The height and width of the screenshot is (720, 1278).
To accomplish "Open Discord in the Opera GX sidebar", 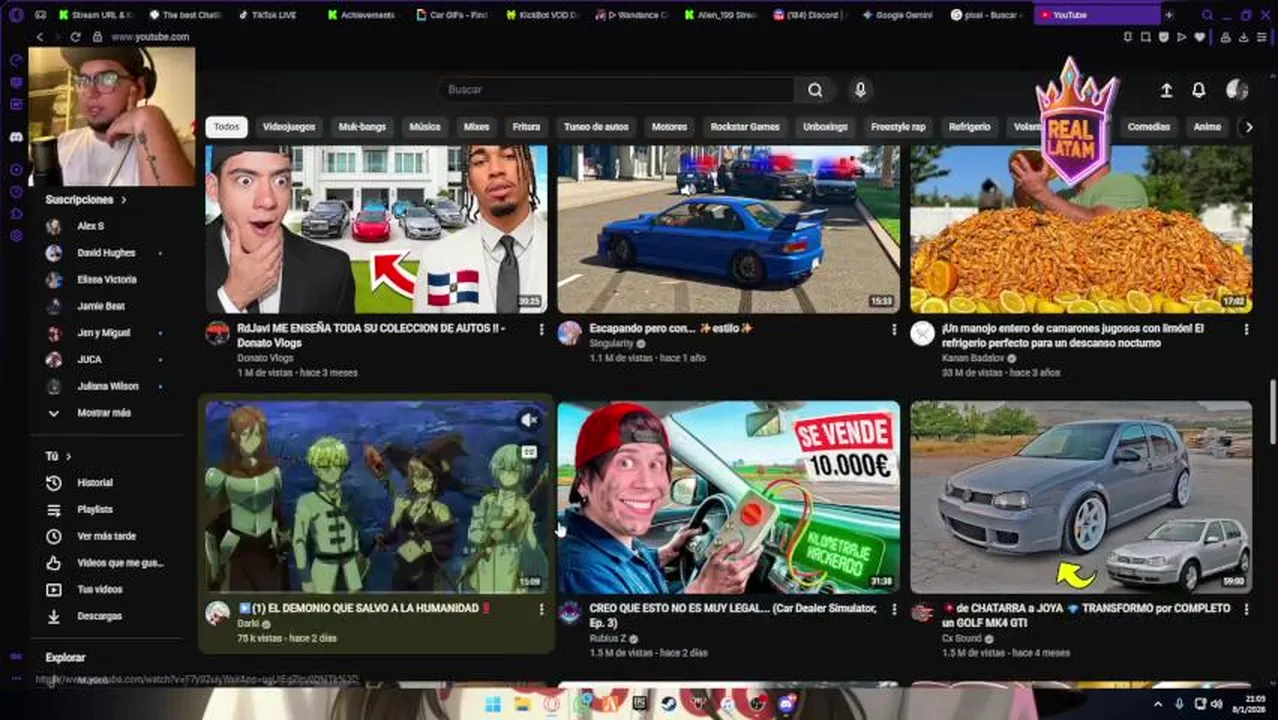I will click(16, 137).
